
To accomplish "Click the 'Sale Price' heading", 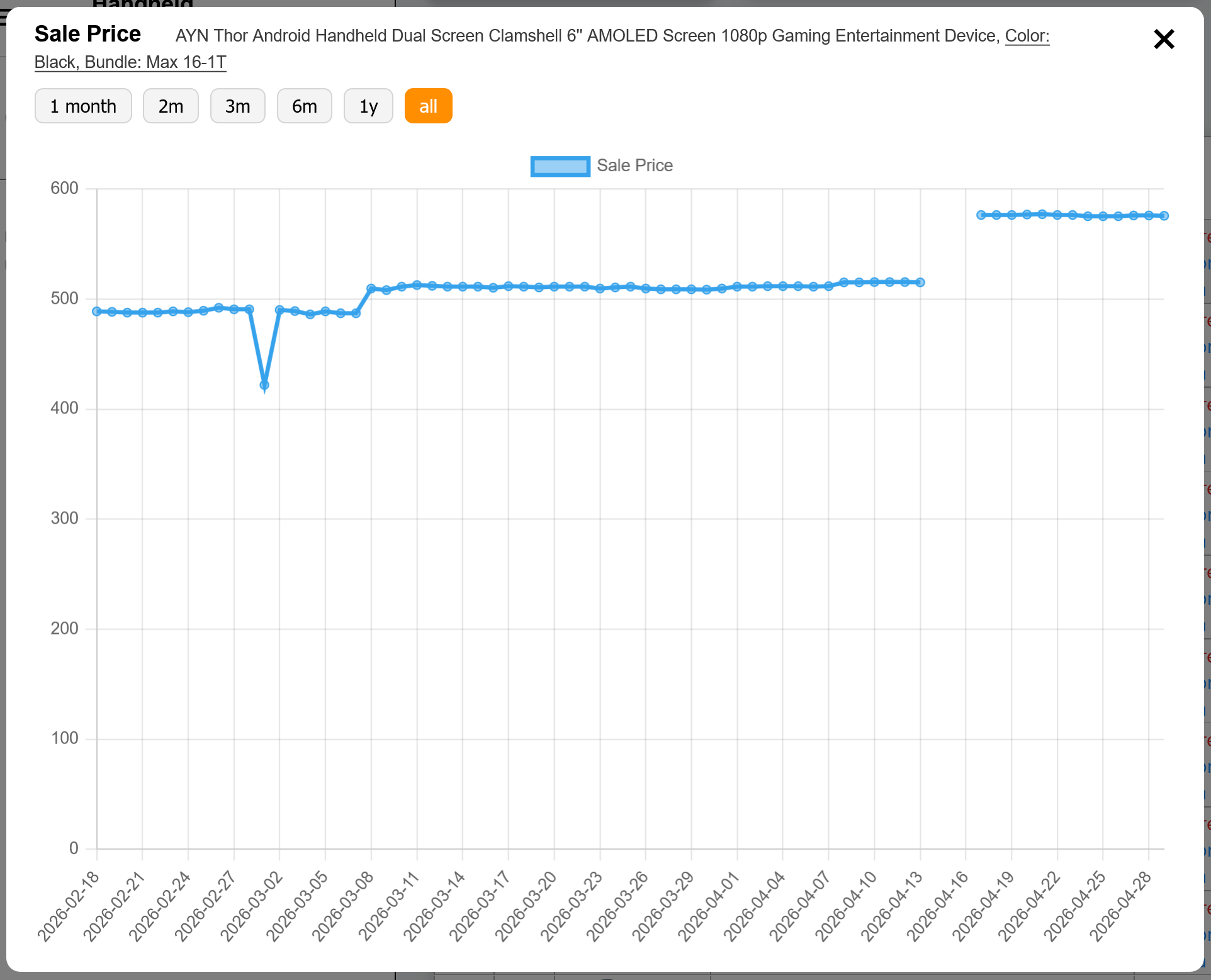I will (x=87, y=34).
